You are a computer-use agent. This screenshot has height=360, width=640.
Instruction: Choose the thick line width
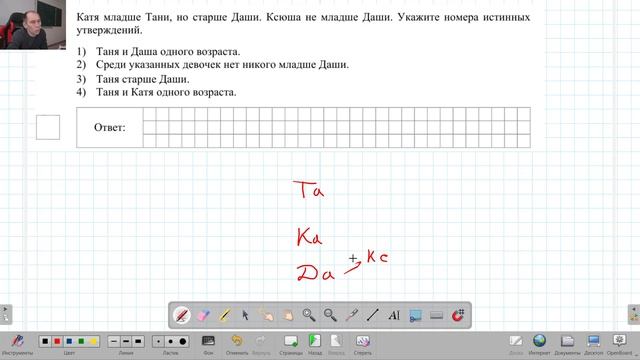[138, 341]
